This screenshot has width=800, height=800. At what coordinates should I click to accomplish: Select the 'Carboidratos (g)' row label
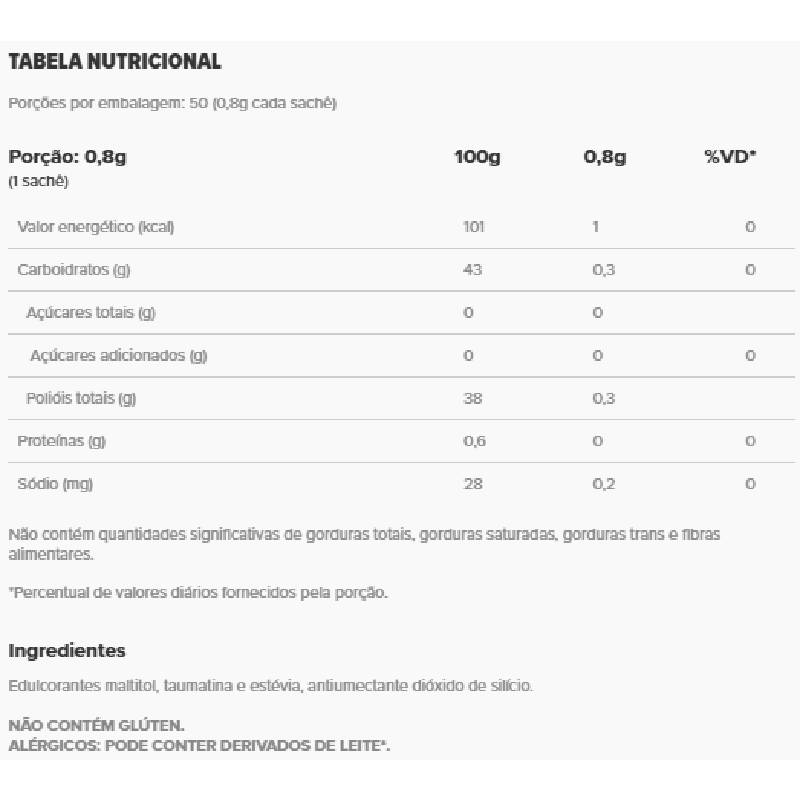(x=74, y=270)
